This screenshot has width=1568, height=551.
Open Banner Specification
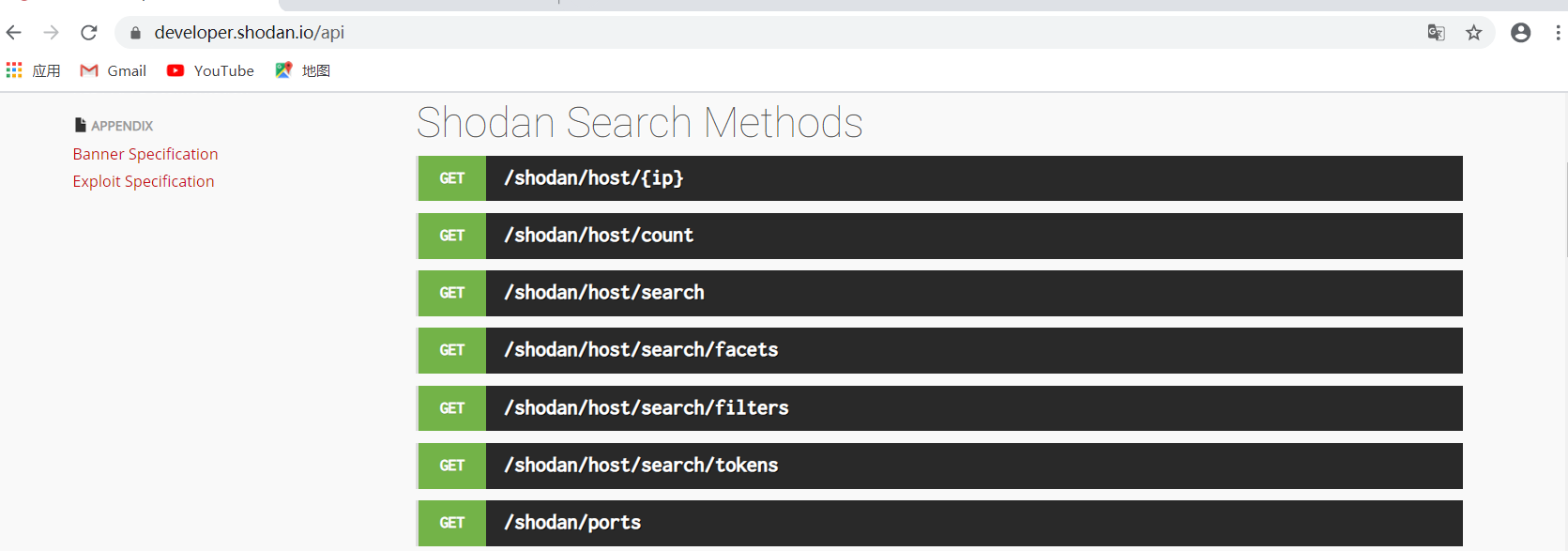point(145,154)
